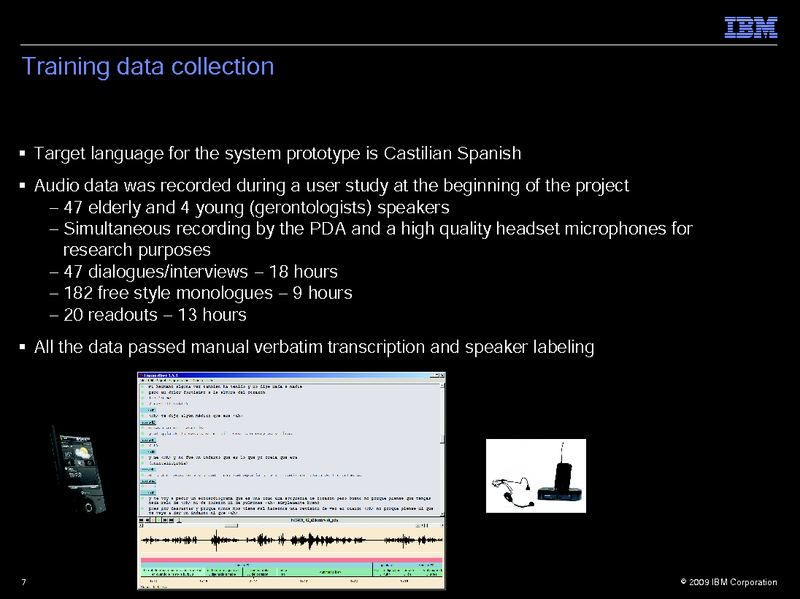800x599 pixels.
Task: Click the long transcript paragraph at bottom
Action: [290, 501]
